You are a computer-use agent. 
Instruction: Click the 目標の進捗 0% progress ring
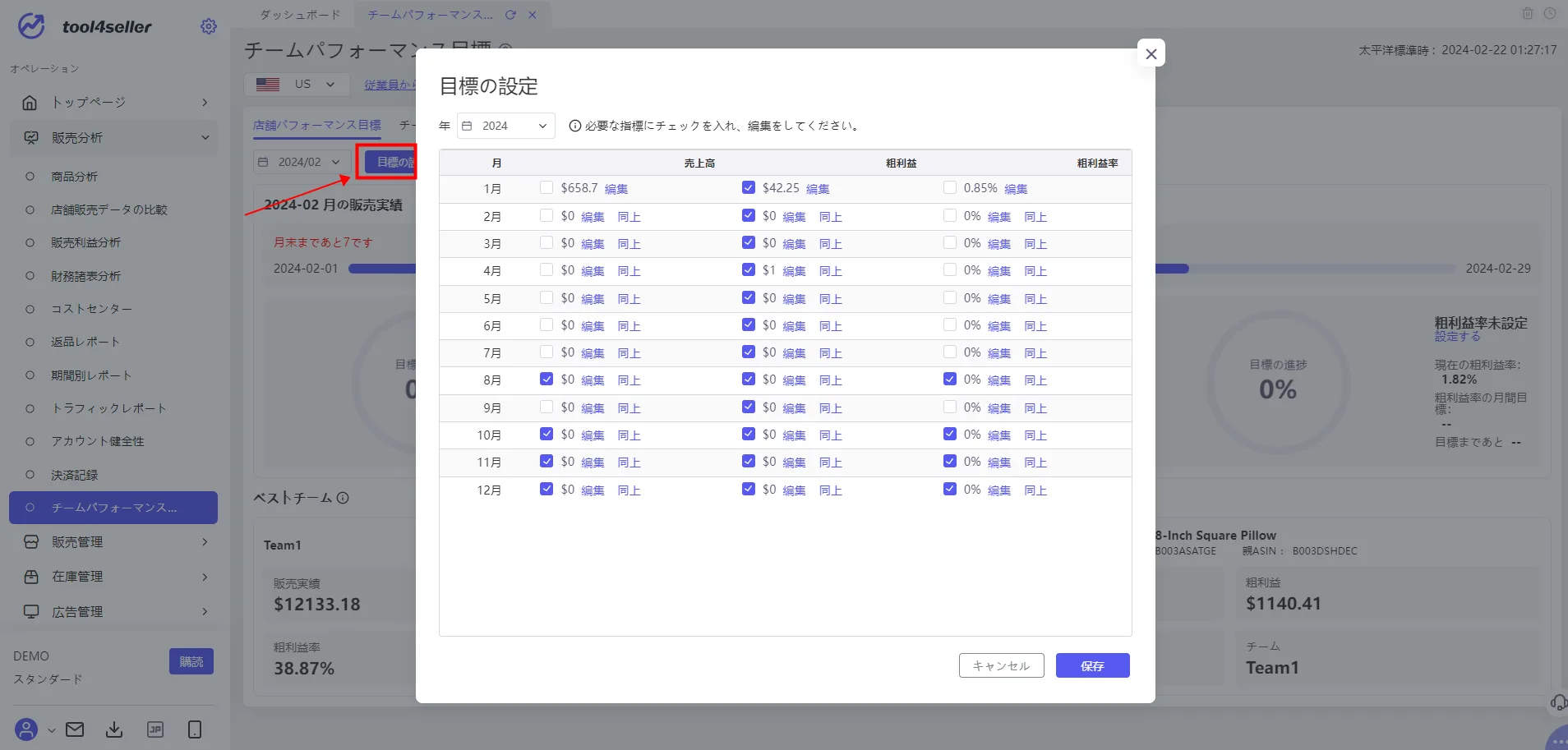[1278, 381]
